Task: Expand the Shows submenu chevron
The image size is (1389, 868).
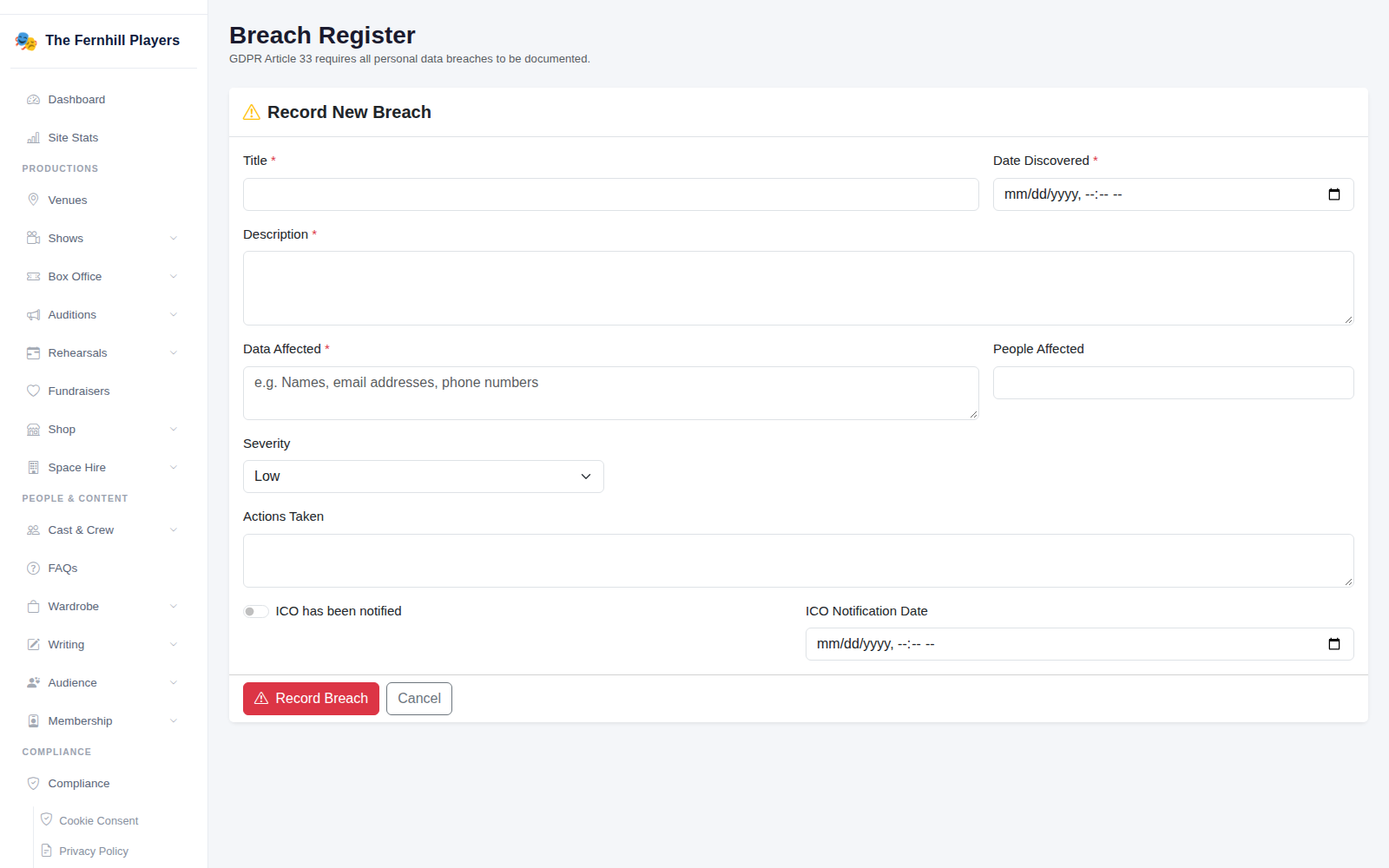Action: (x=174, y=239)
